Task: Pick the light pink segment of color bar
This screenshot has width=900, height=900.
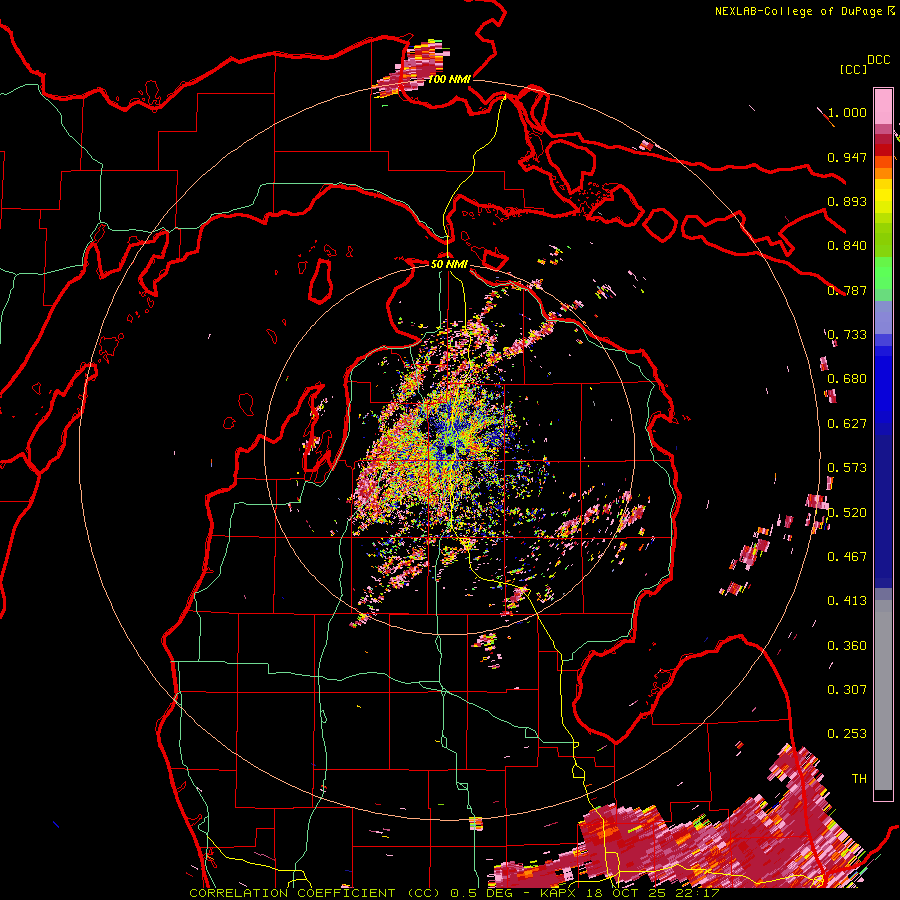Action: (x=883, y=106)
